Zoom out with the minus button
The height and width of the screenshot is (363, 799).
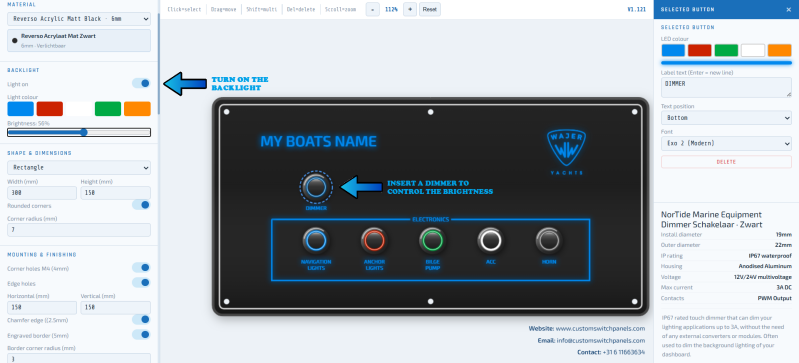click(x=372, y=9)
